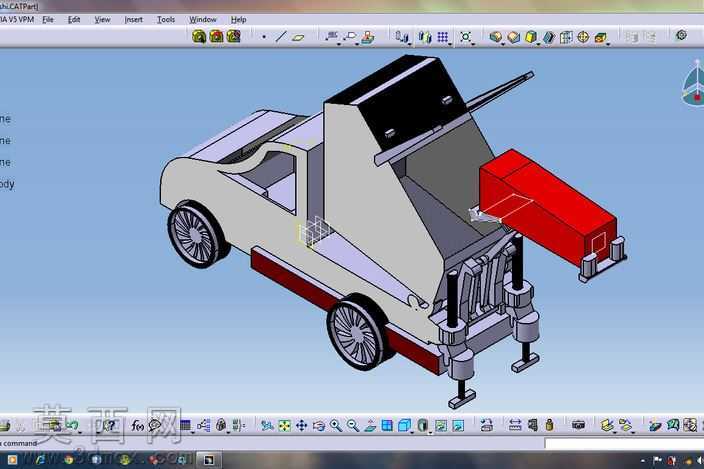
Task: Click the Measure Between ruler icon
Action: click(515, 425)
